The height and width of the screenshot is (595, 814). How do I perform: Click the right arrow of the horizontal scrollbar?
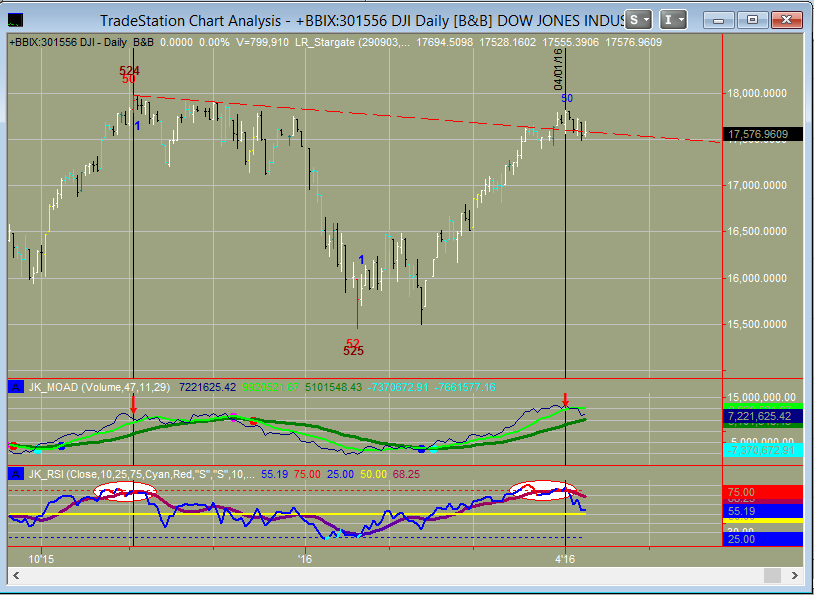point(795,575)
